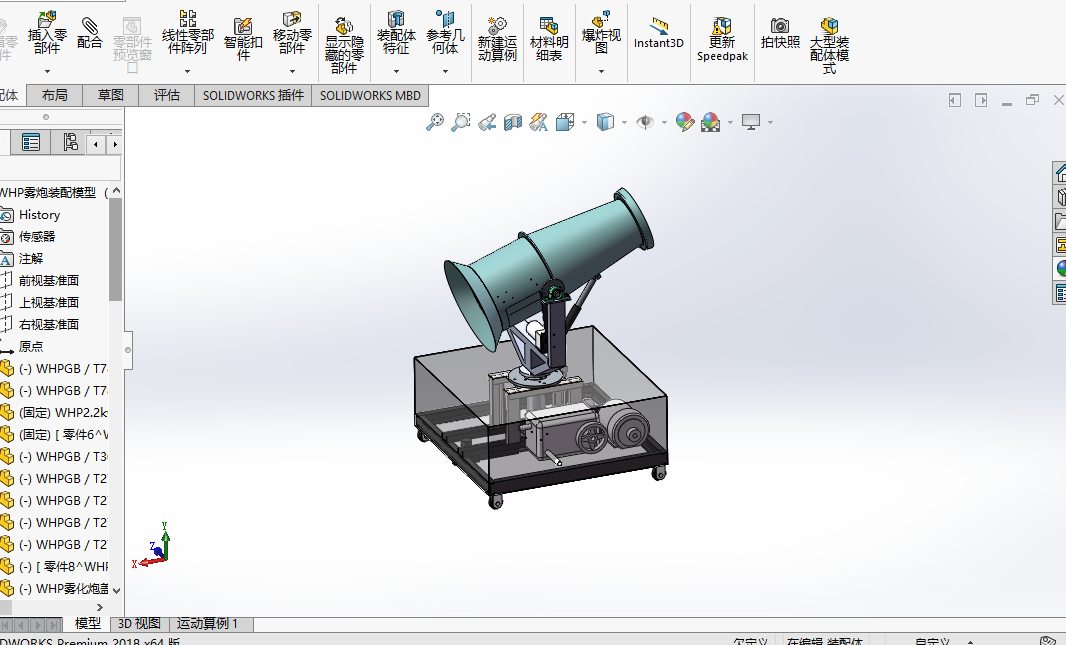
Task: Switch to the 草图 (Sketch) tab
Action: click(x=110, y=95)
